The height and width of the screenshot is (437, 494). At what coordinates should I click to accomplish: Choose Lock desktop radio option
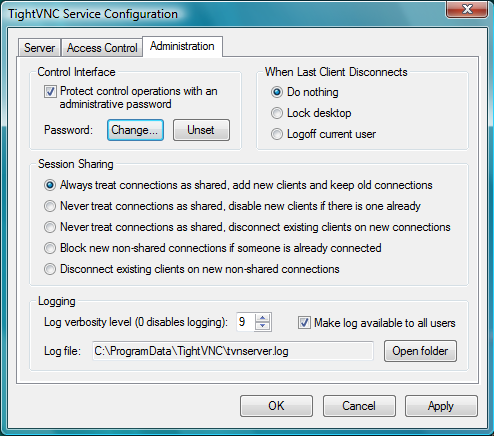pyautogui.click(x=277, y=113)
